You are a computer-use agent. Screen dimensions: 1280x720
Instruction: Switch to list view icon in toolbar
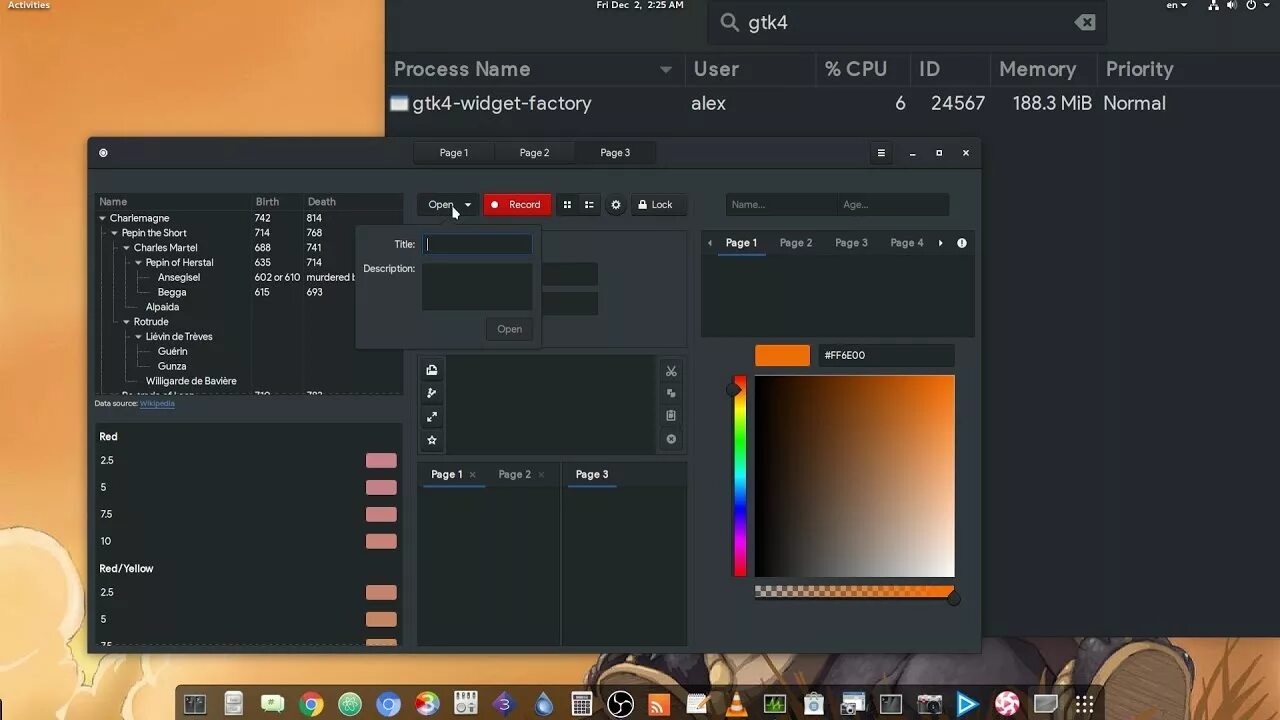[589, 205]
